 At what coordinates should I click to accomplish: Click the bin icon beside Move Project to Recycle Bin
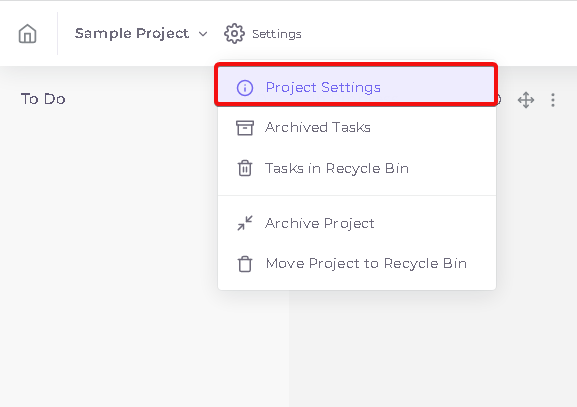(x=245, y=264)
